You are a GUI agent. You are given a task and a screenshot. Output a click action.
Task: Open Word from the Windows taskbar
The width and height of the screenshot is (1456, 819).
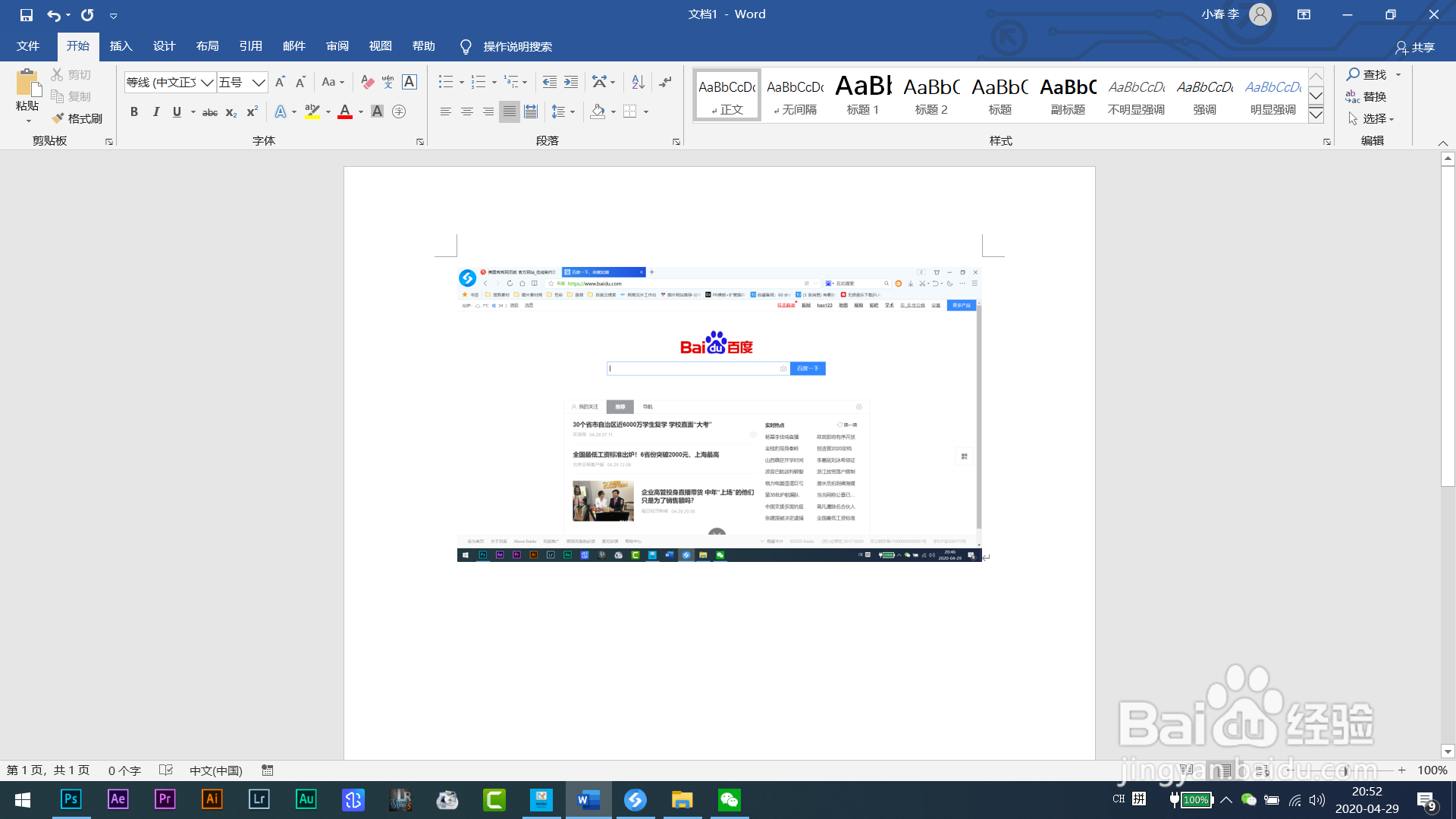click(x=588, y=799)
